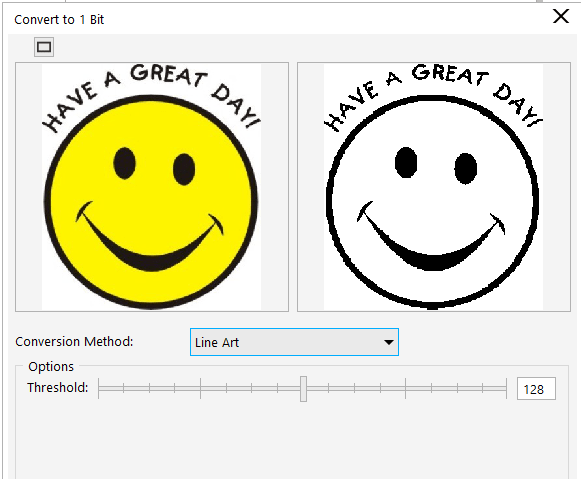Click the Convert to 1 Bit title text
Image resolution: width=581 pixels, height=479 pixels.
(x=59, y=19)
